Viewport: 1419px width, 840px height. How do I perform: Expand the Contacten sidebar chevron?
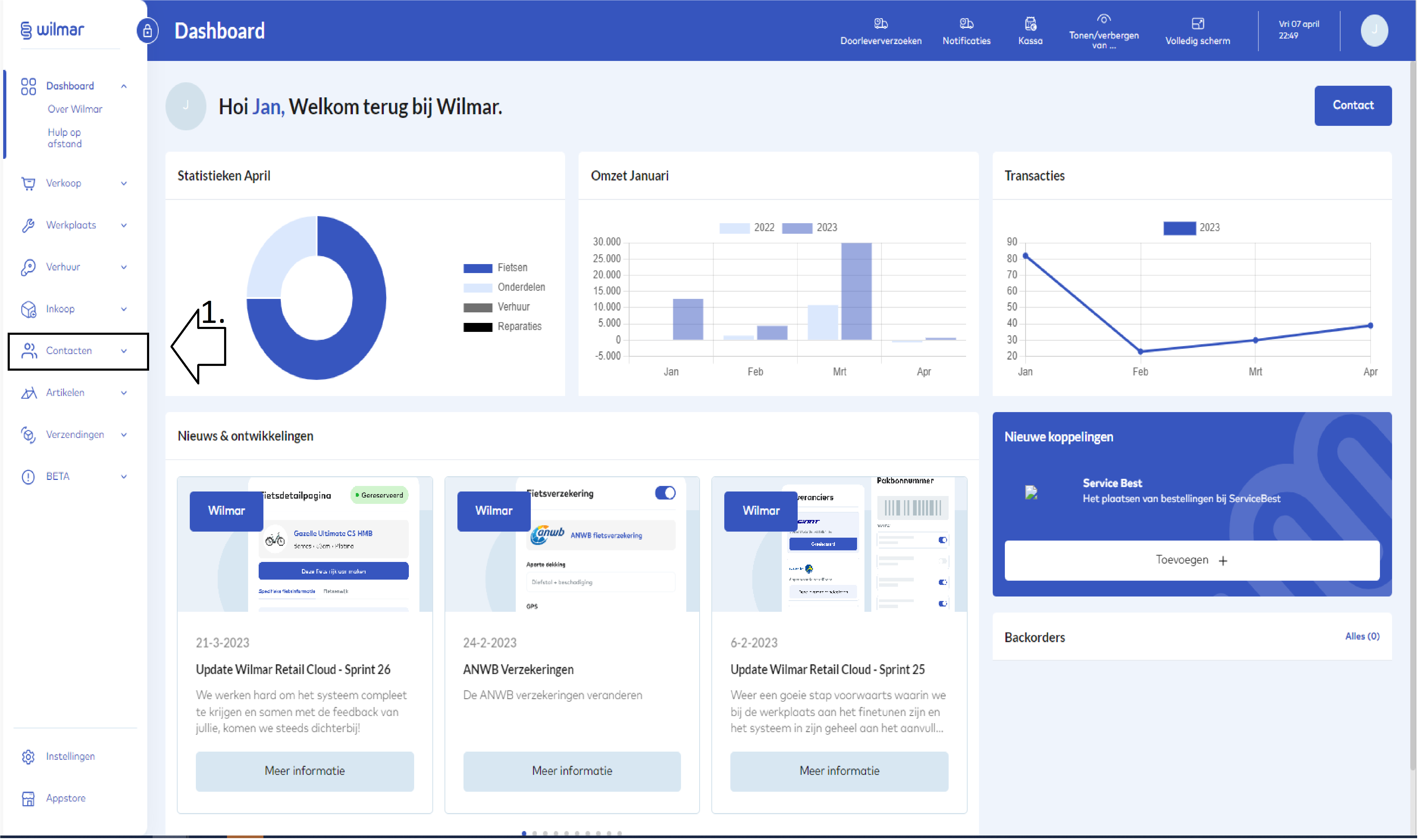pyautogui.click(x=124, y=351)
